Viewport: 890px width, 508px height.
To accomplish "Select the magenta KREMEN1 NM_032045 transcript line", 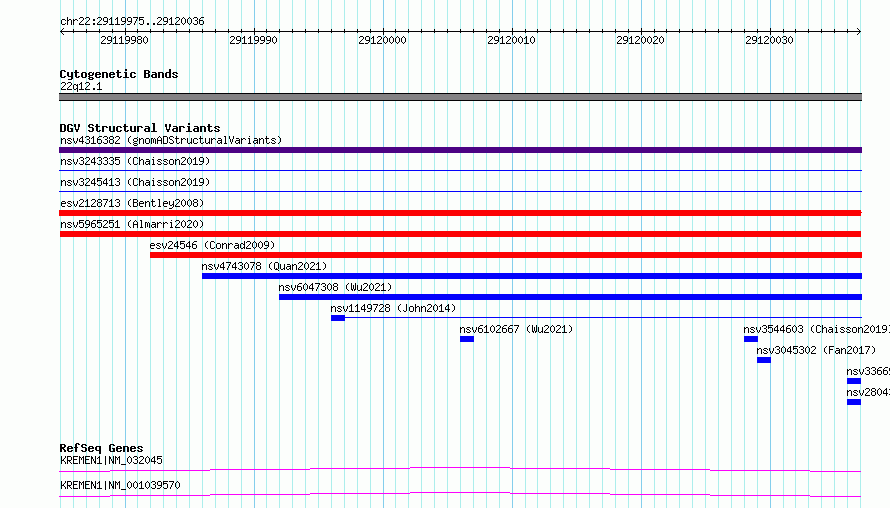I will tap(460, 469).
